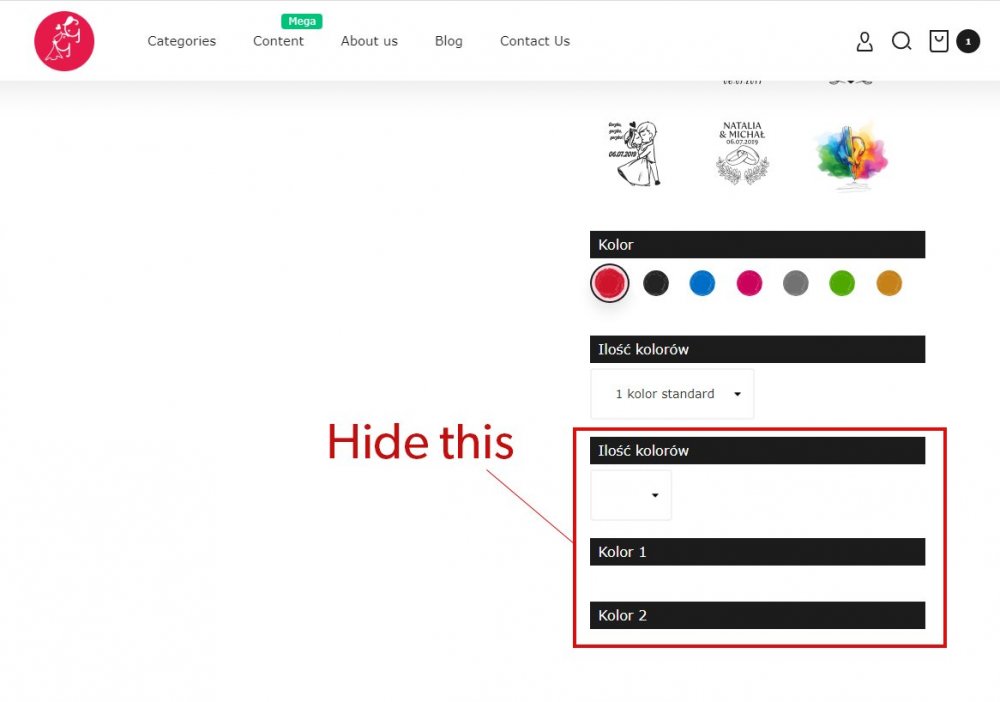This screenshot has height=702, width=1000.
Task: Click the cart item count badge
Action: (967, 41)
